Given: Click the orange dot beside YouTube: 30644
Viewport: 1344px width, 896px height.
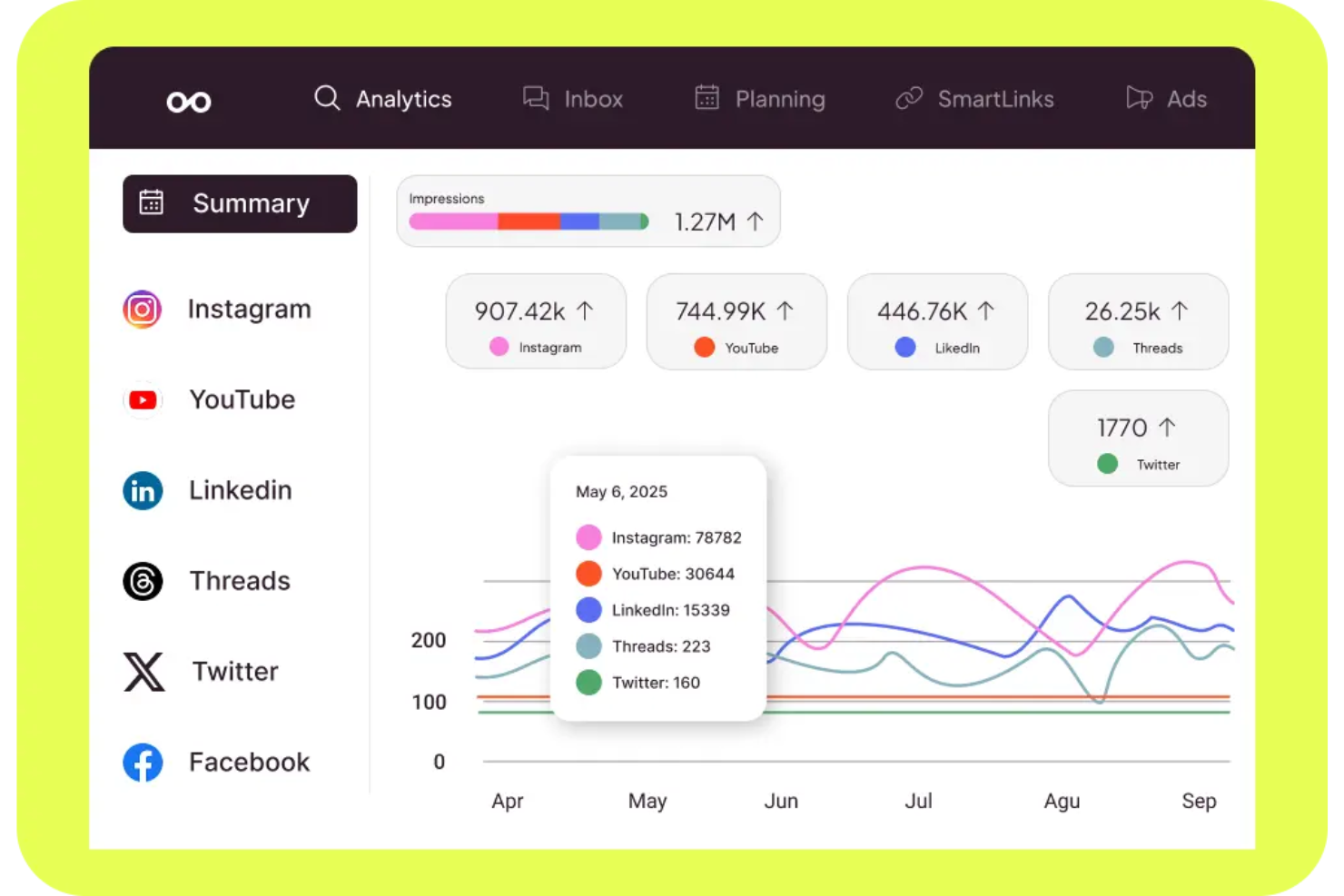Looking at the screenshot, I should click(588, 574).
